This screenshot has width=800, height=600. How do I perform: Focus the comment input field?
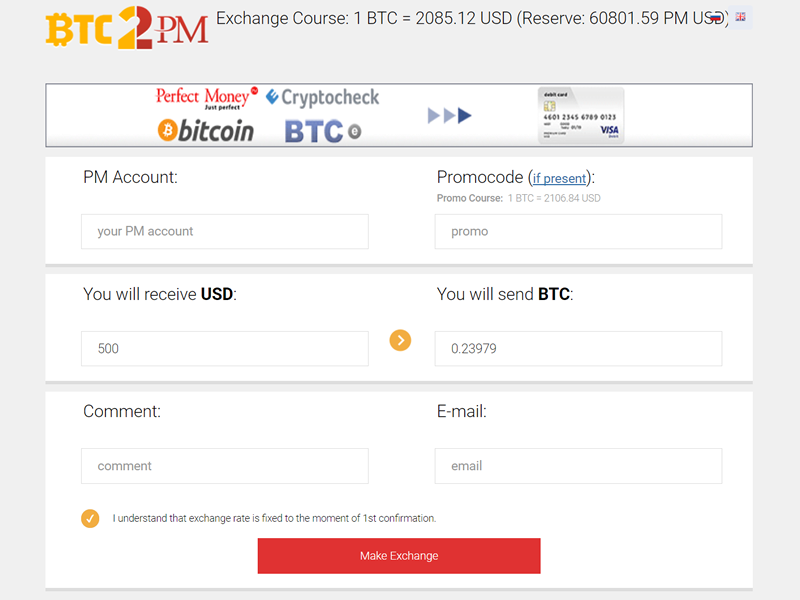pos(225,466)
